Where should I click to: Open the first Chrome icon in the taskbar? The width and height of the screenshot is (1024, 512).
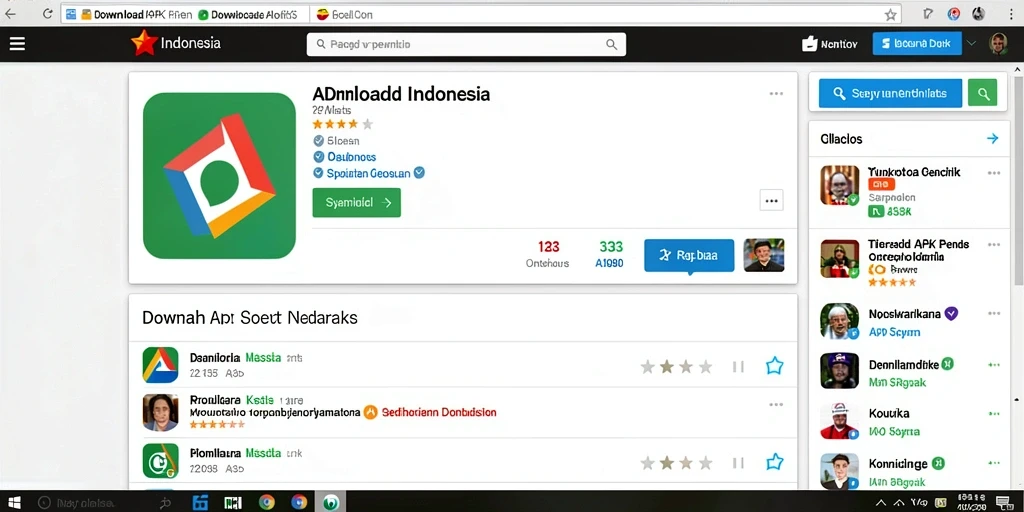[x=266, y=502]
